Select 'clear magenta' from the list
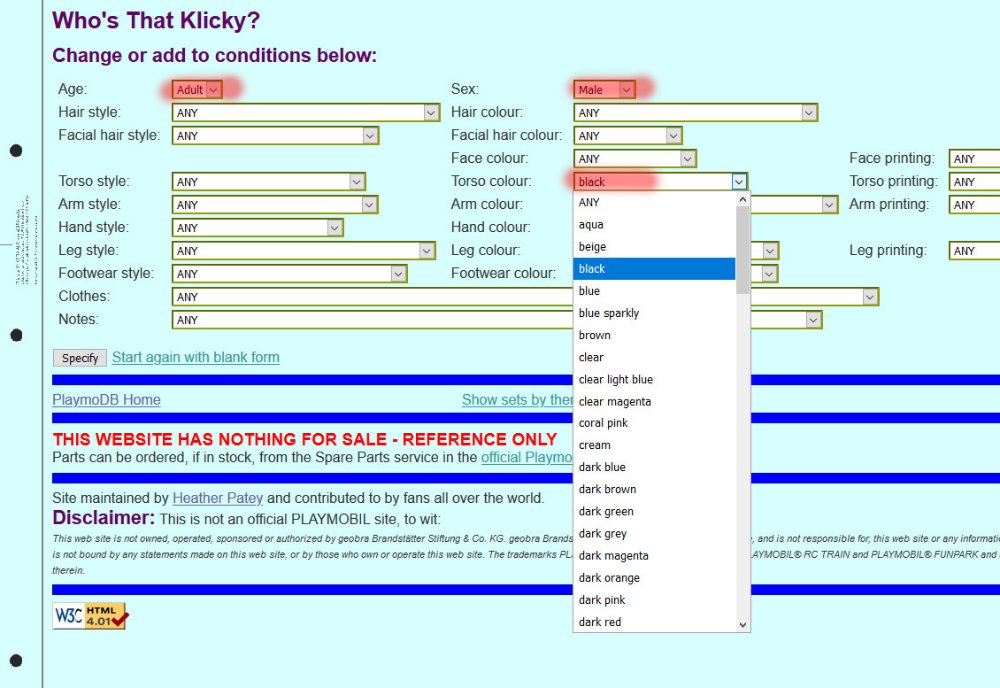 (614, 401)
